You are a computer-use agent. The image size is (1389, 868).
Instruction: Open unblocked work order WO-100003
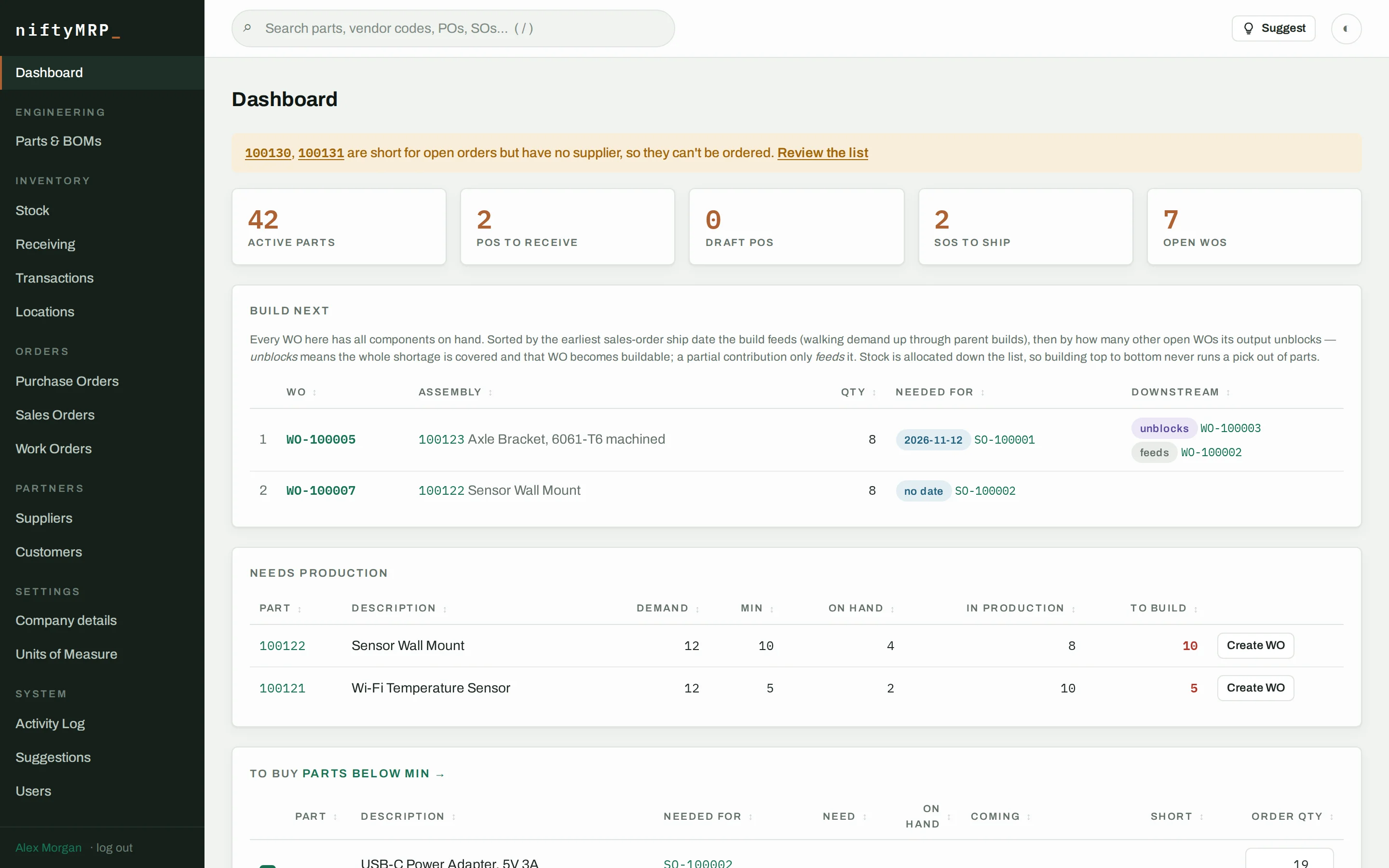point(1230,428)
